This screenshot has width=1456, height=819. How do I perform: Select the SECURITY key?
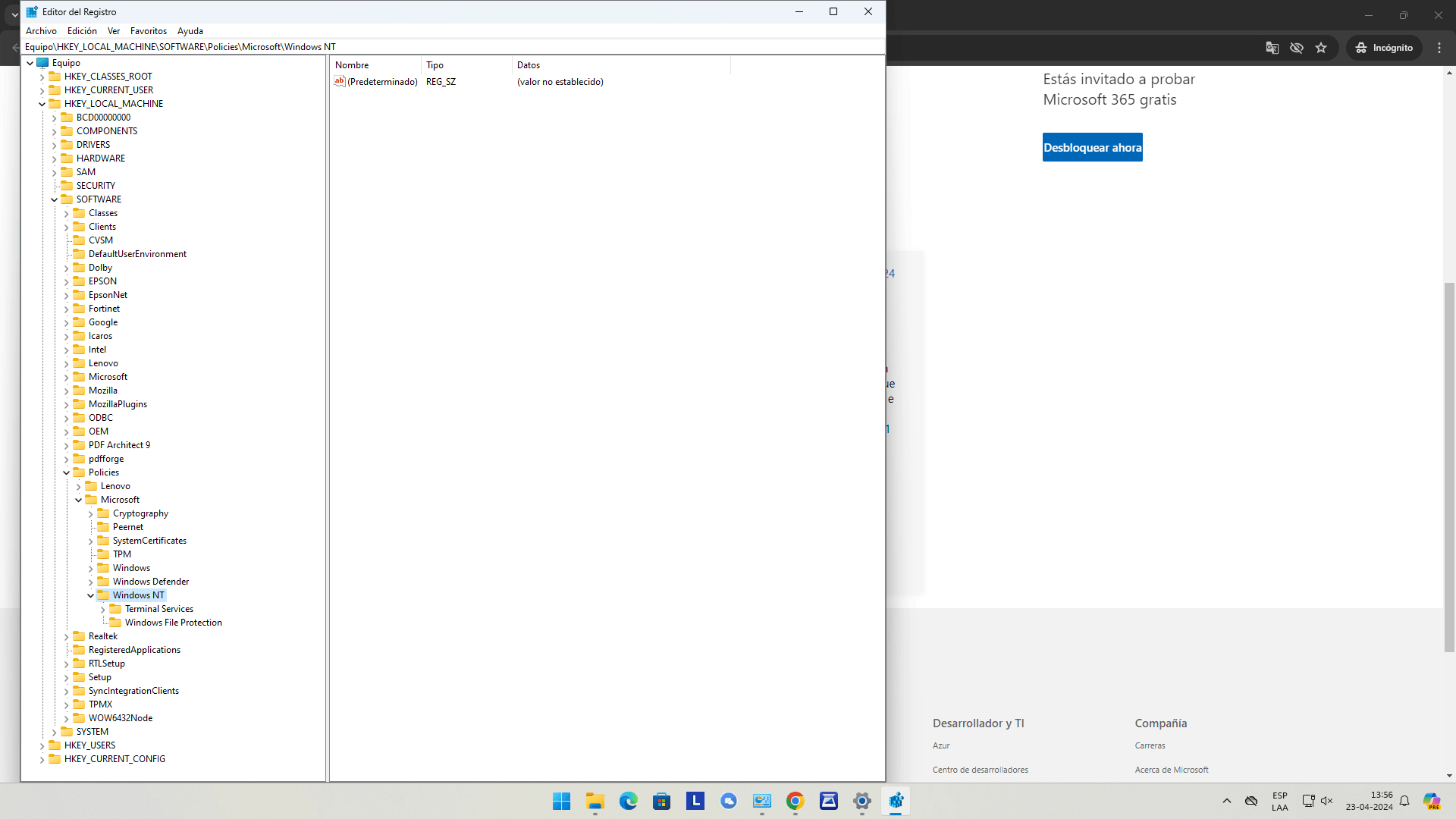96,186
